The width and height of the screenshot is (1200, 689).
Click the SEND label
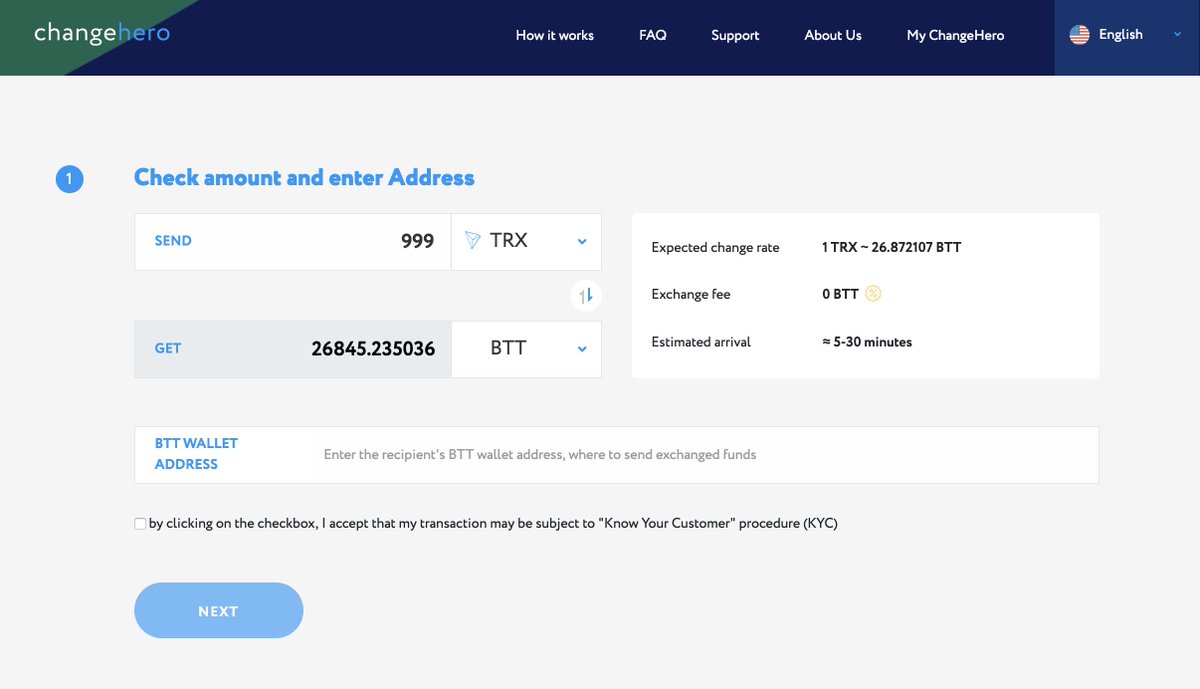coord(173,241)
